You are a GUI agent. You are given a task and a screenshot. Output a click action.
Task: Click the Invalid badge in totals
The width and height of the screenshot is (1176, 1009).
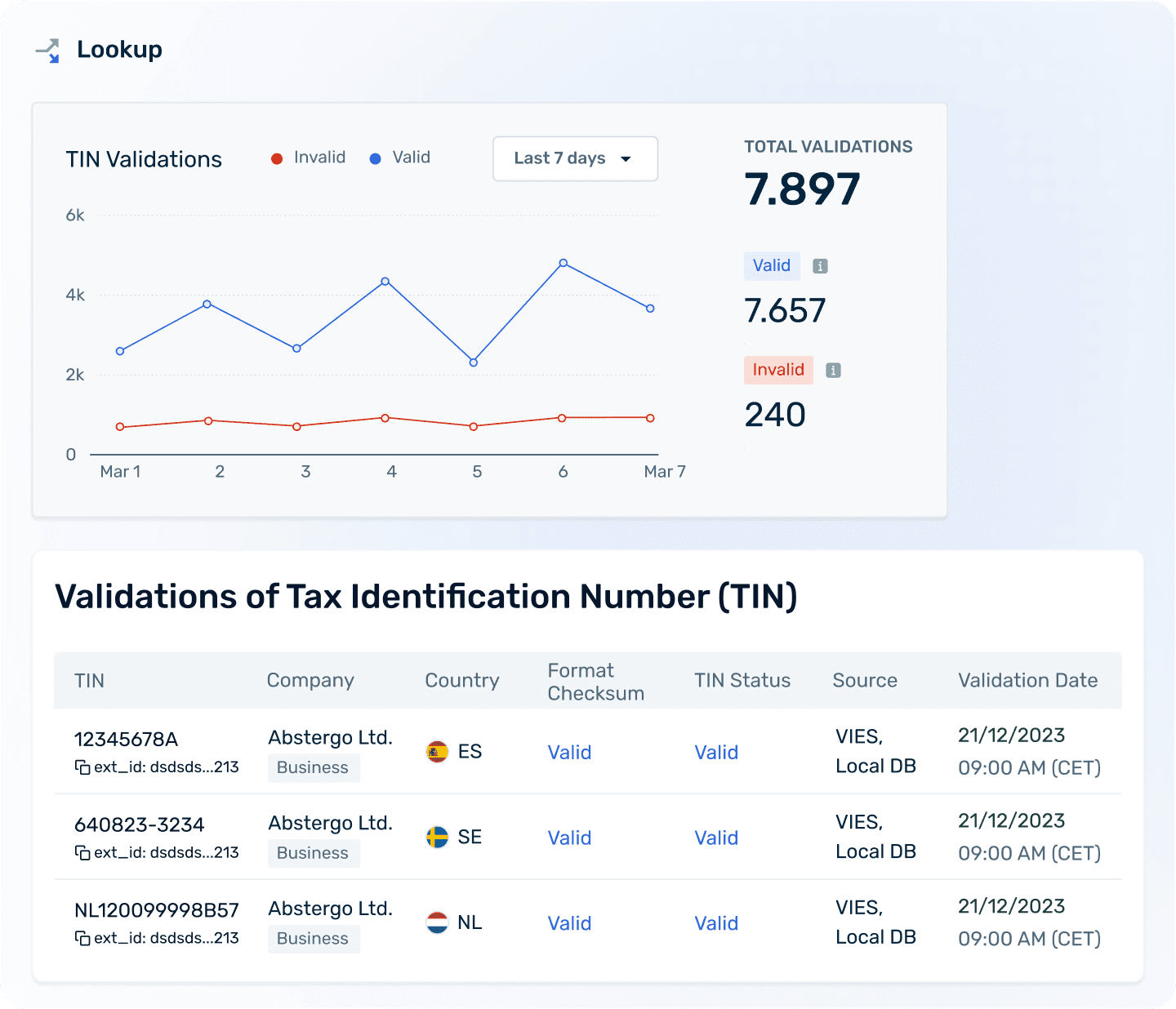[778, 370]
